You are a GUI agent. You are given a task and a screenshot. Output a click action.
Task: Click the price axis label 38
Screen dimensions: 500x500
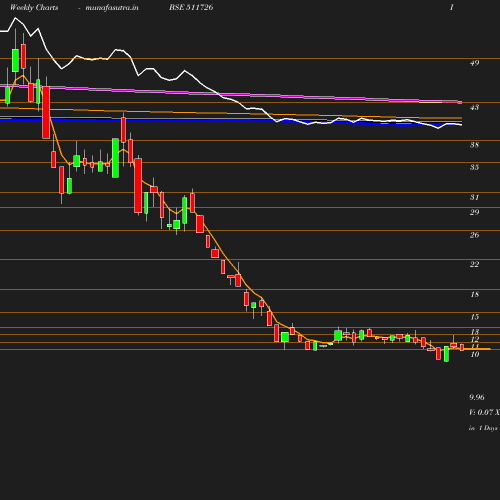(474, 145)
